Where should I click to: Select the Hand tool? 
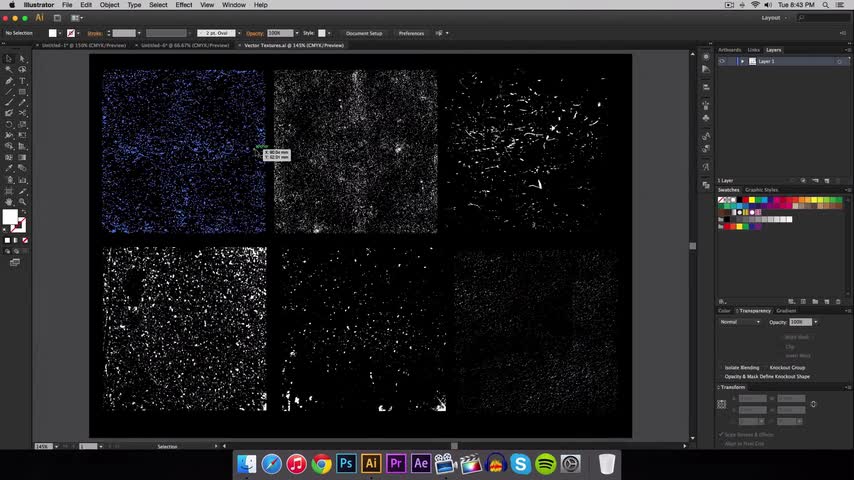pyautogui.click(x=9, y=201)
